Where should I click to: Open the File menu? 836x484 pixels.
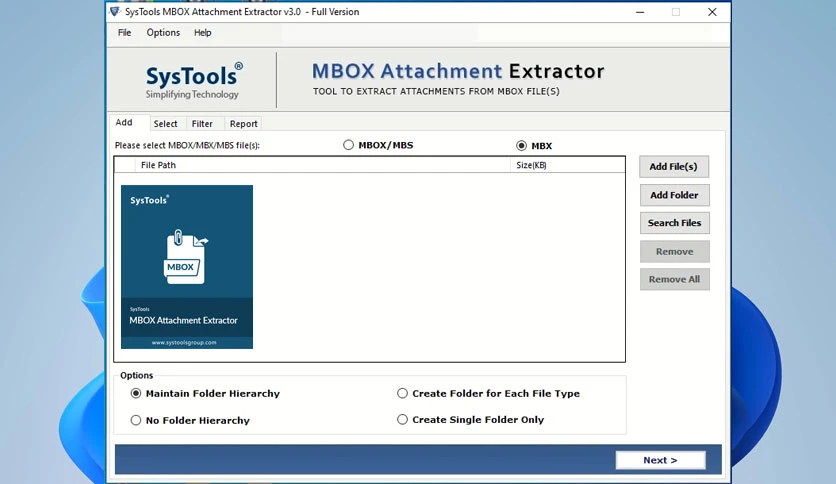click(x=124, y=33)
